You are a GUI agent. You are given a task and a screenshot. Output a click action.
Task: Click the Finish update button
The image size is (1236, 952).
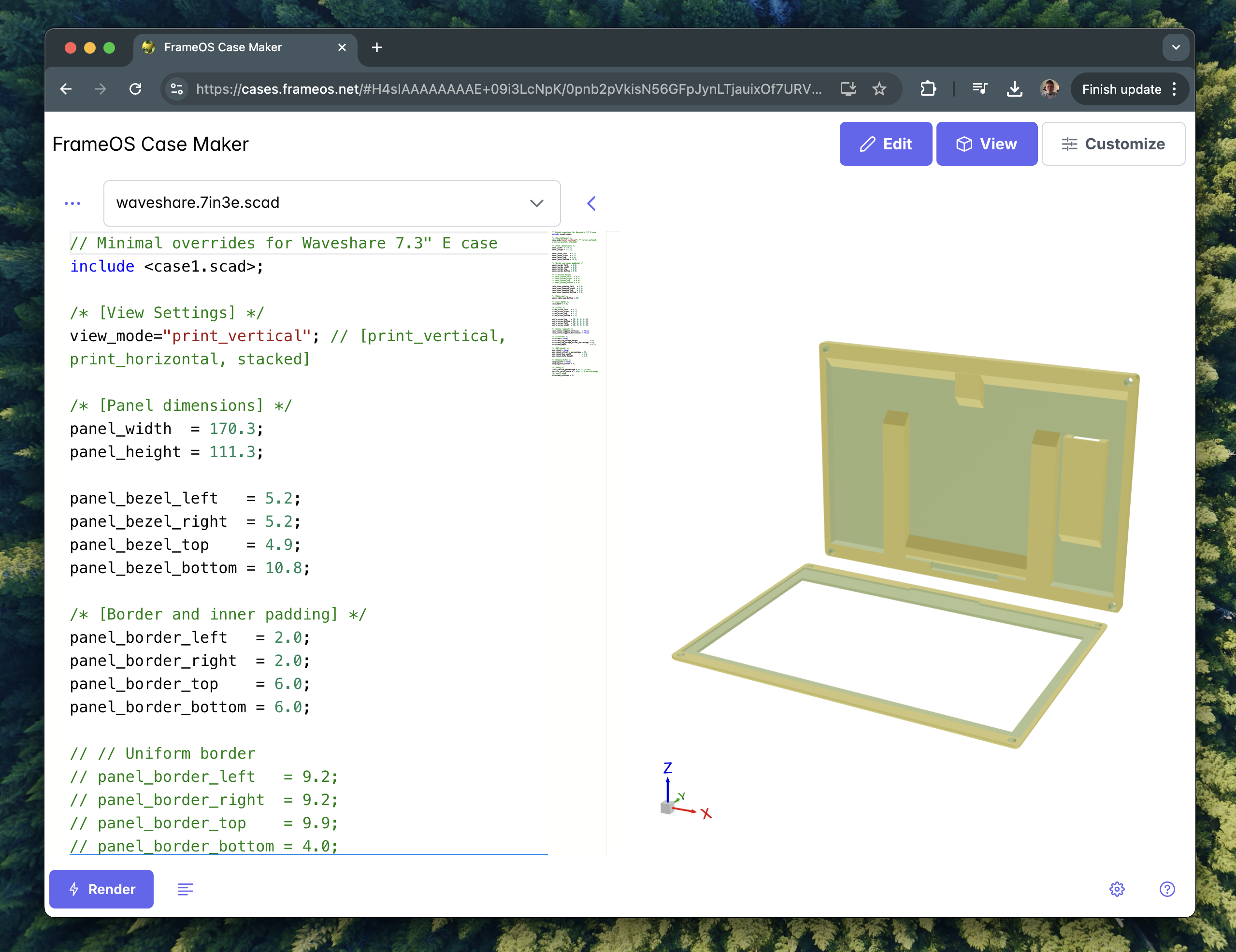tap(1121, 89)
